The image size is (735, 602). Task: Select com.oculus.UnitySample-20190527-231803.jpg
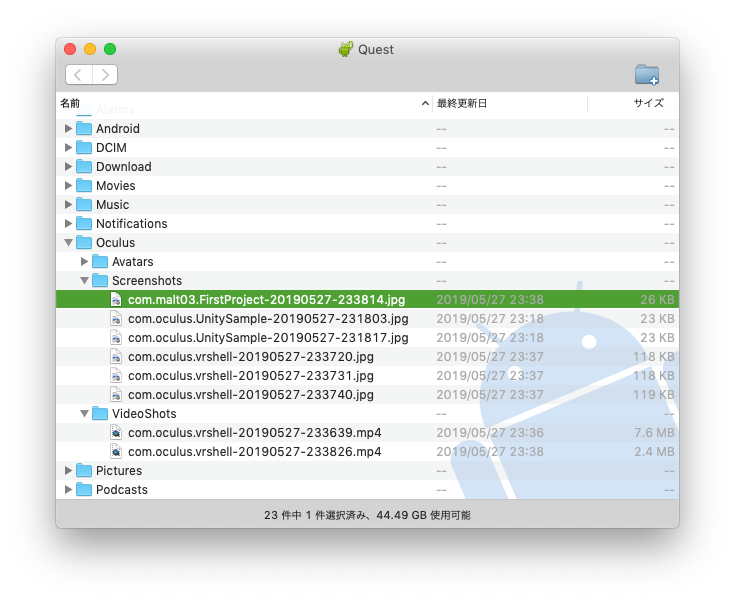point(268,318)
